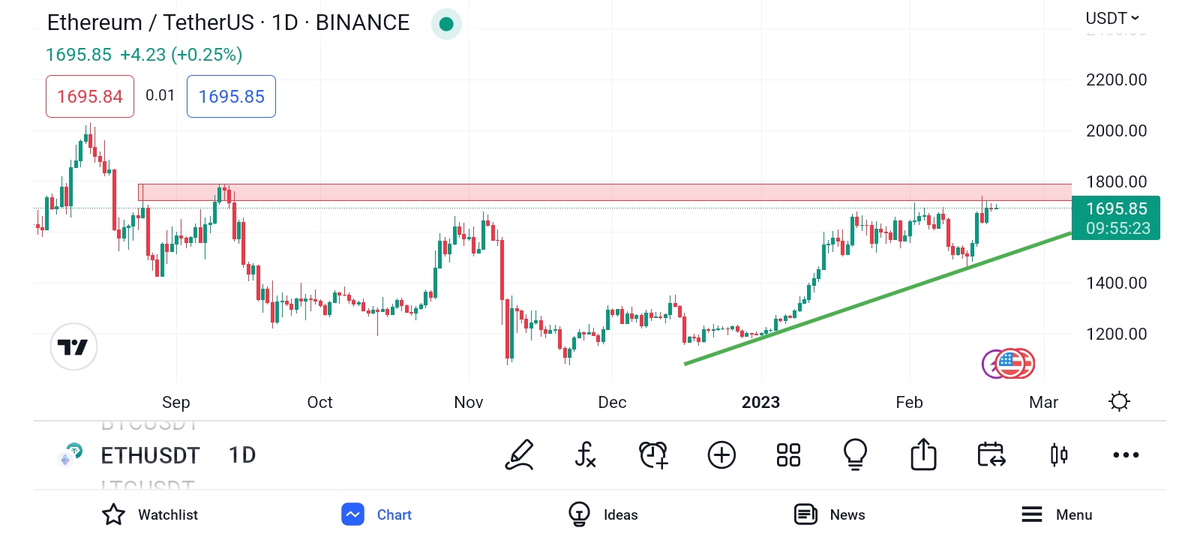Open the calendar go-to-date icon
1200x540 pixels.
(991, 455)
